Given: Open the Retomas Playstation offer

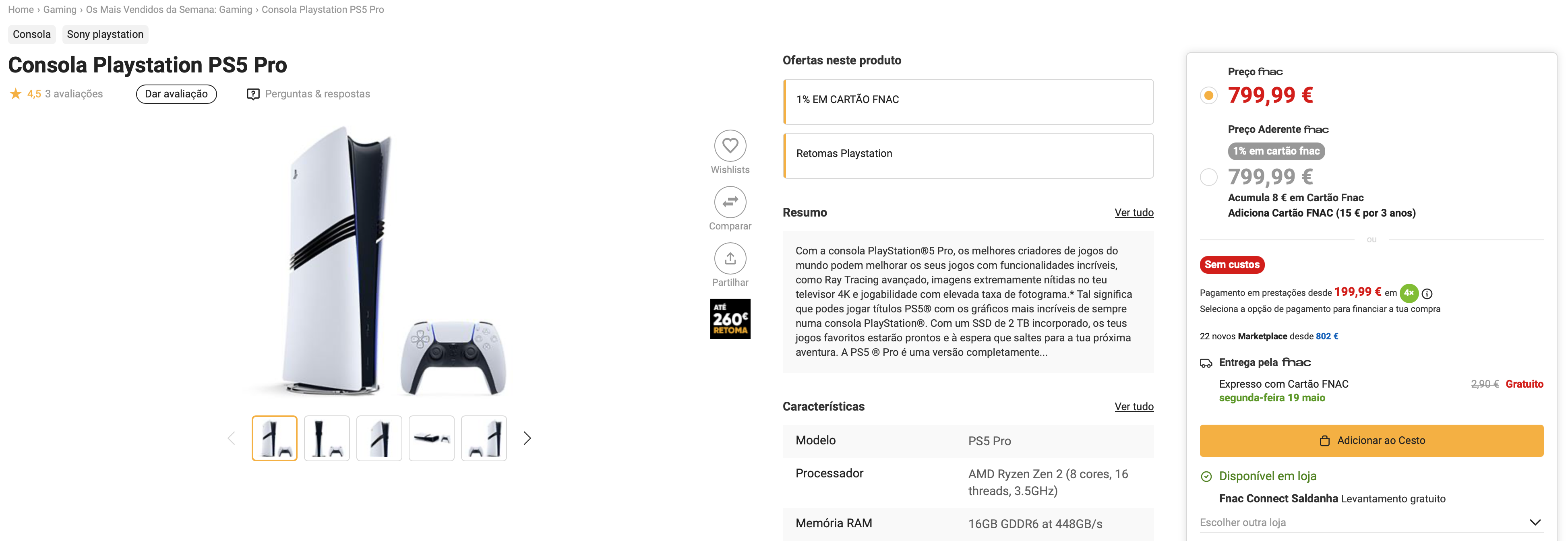Looking at the screenshot, I should pos(968,156).
